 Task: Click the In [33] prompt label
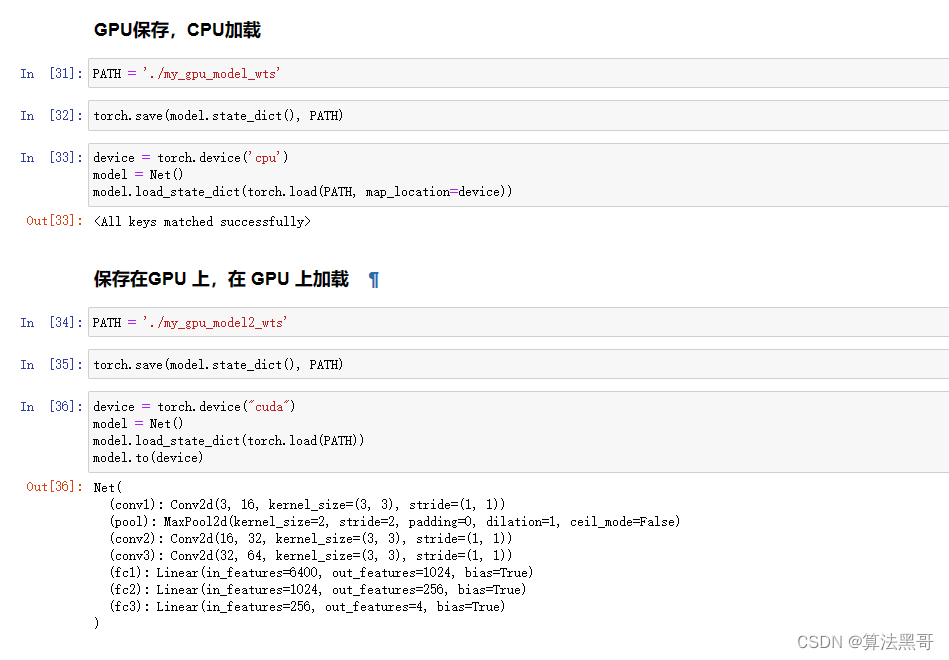click(52, 157)
